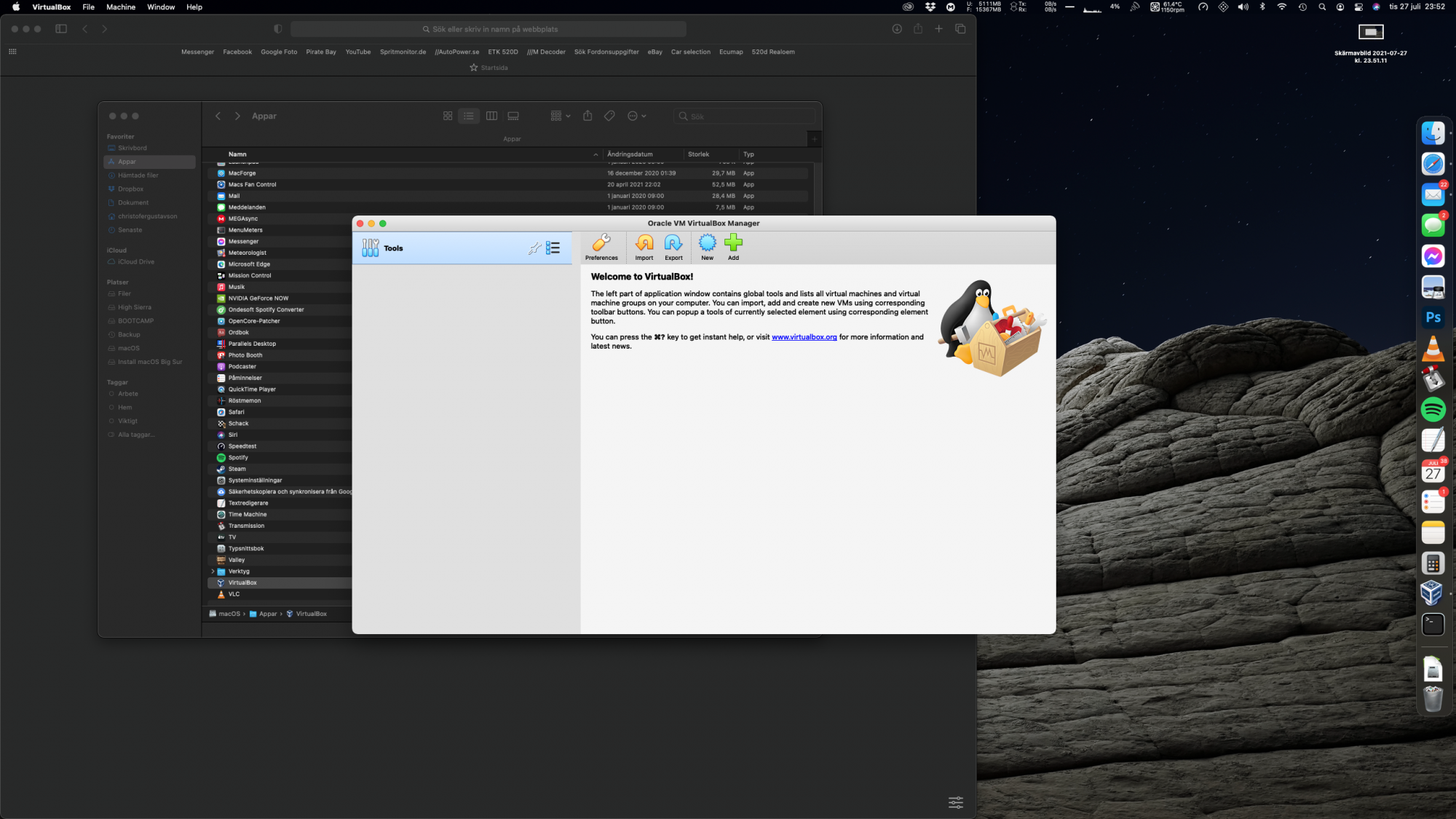Open the File menu in menu bar
This screenshot has height=819, width=1456.
click(x=88, y=7)
